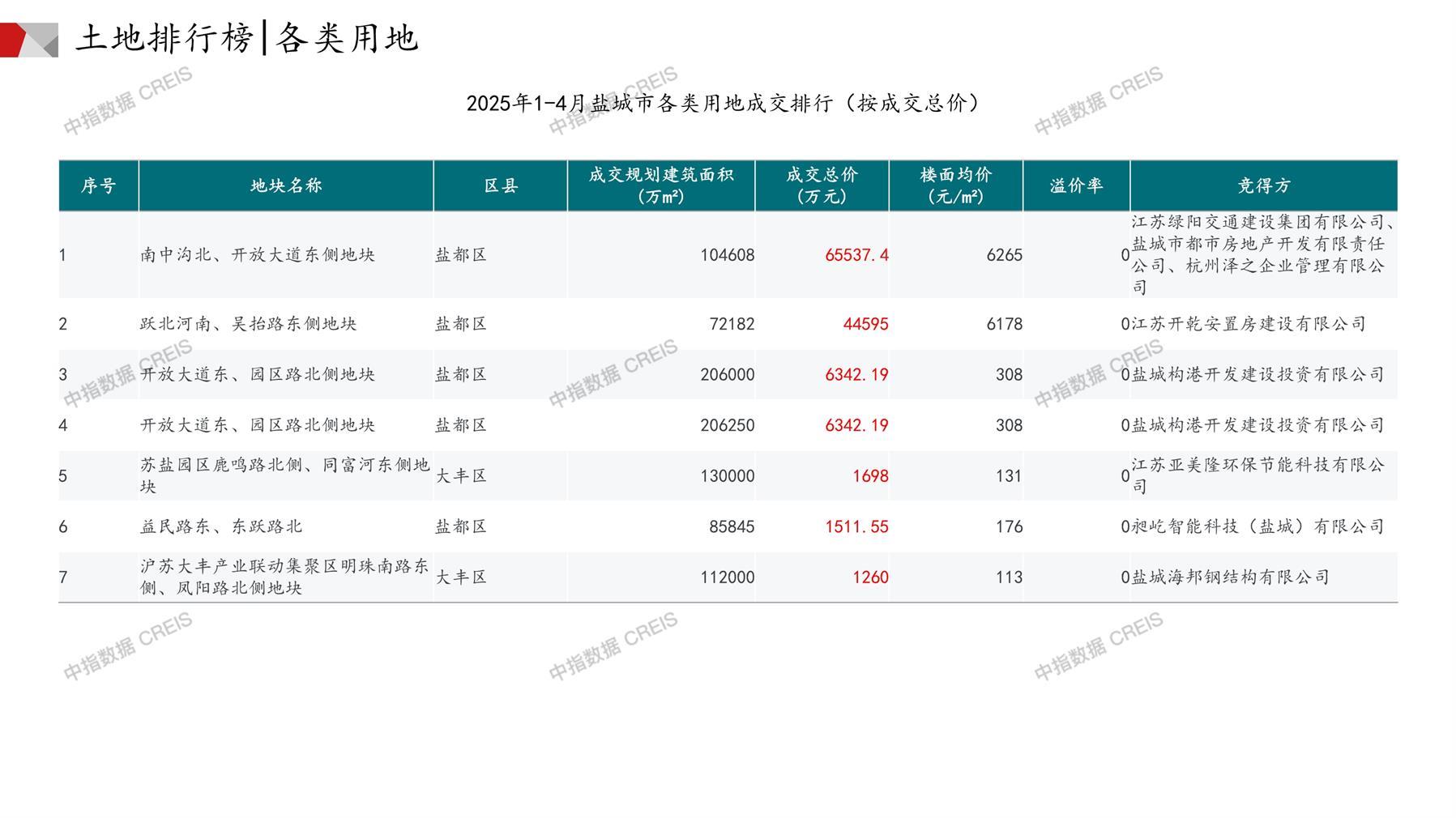Click the building area value 206250
This screenshot has height=818, width=1456.
click(x=727, y=425)
